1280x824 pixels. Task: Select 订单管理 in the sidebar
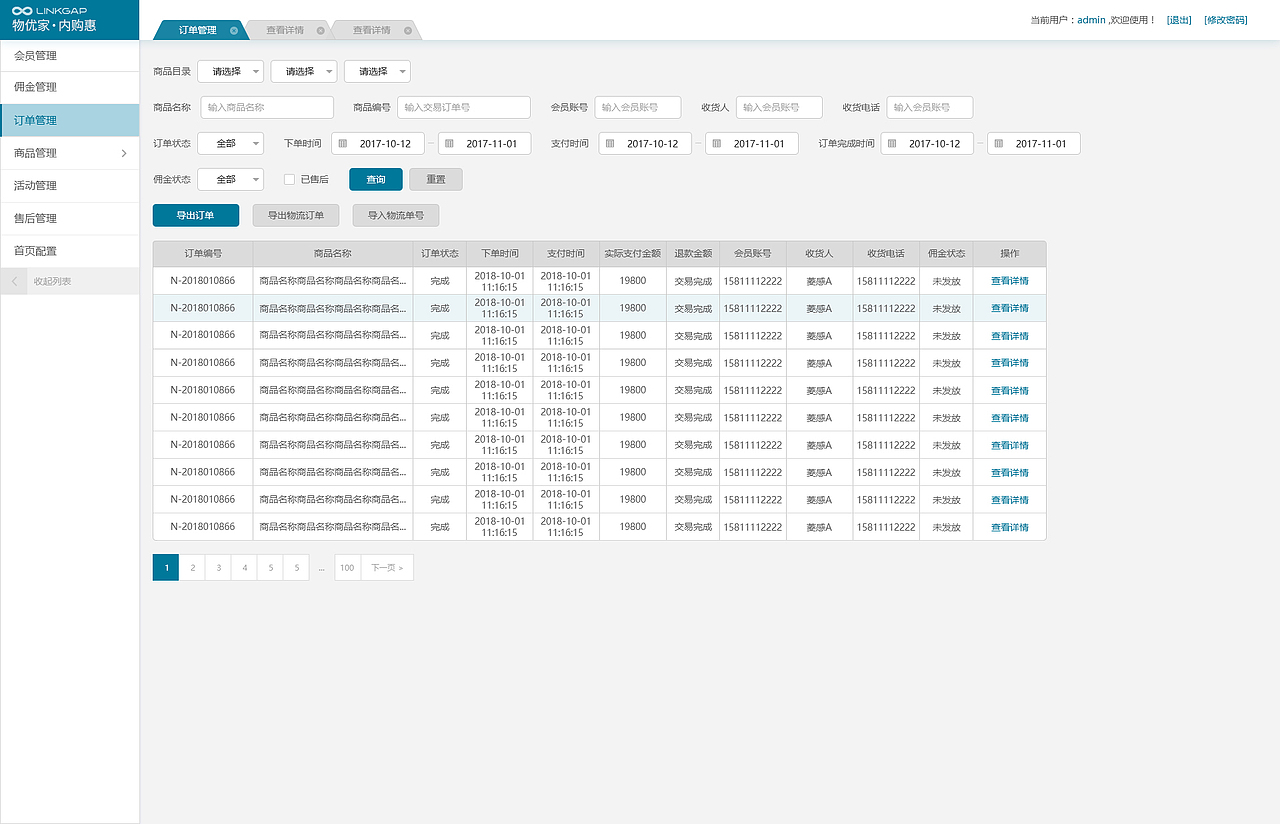pyautogui.click(x=70, y=121)
